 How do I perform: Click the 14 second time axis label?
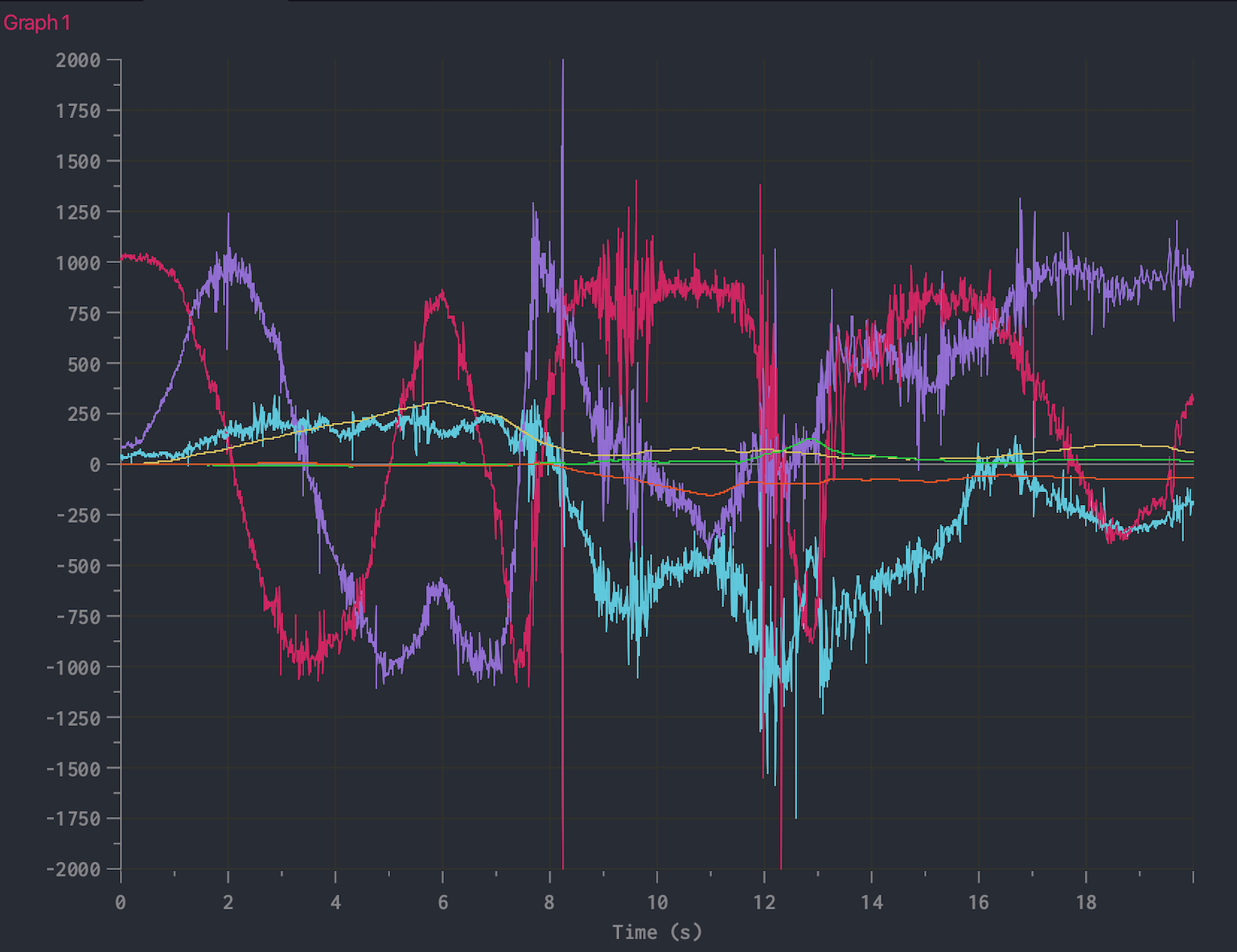coord(871,902)
